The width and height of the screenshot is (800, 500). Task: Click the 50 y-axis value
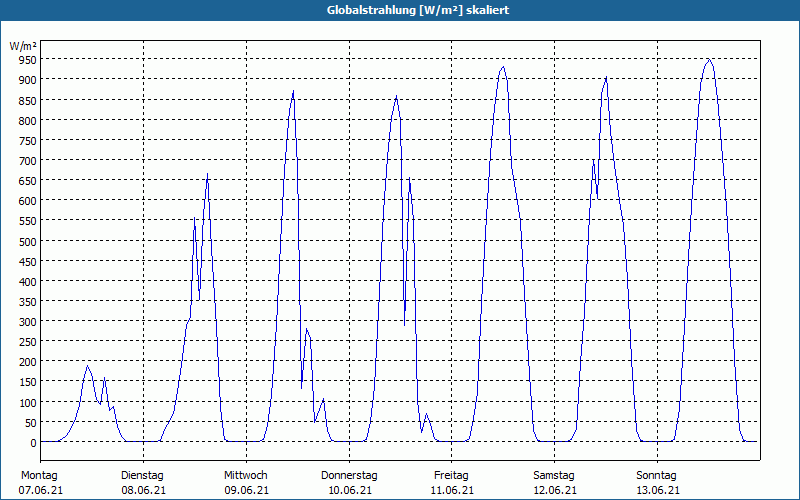pyautogui.click(x=30, y=423)
